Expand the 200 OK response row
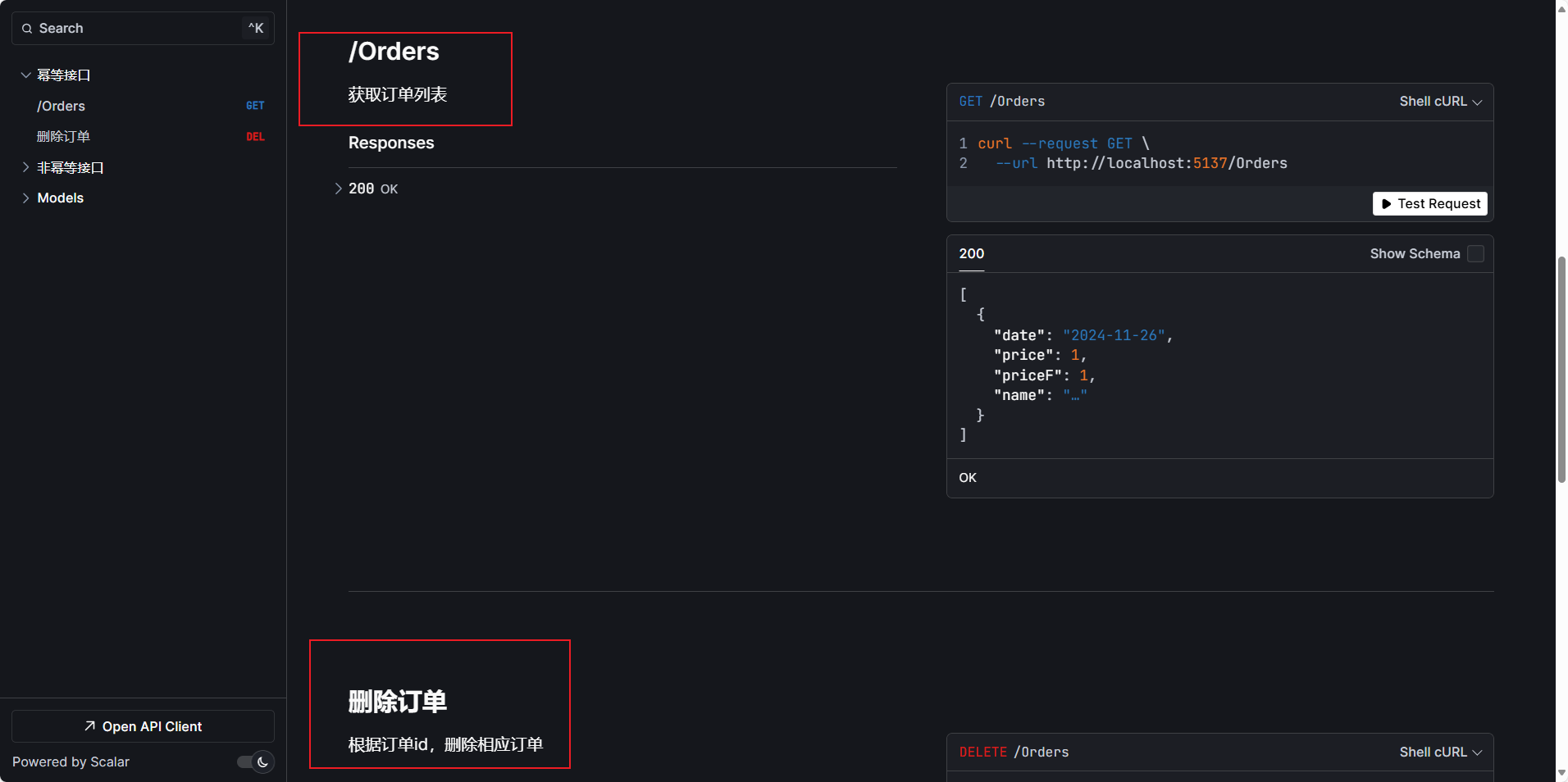The width and height of the screenshot is (1568, 782). pos(339,189)
